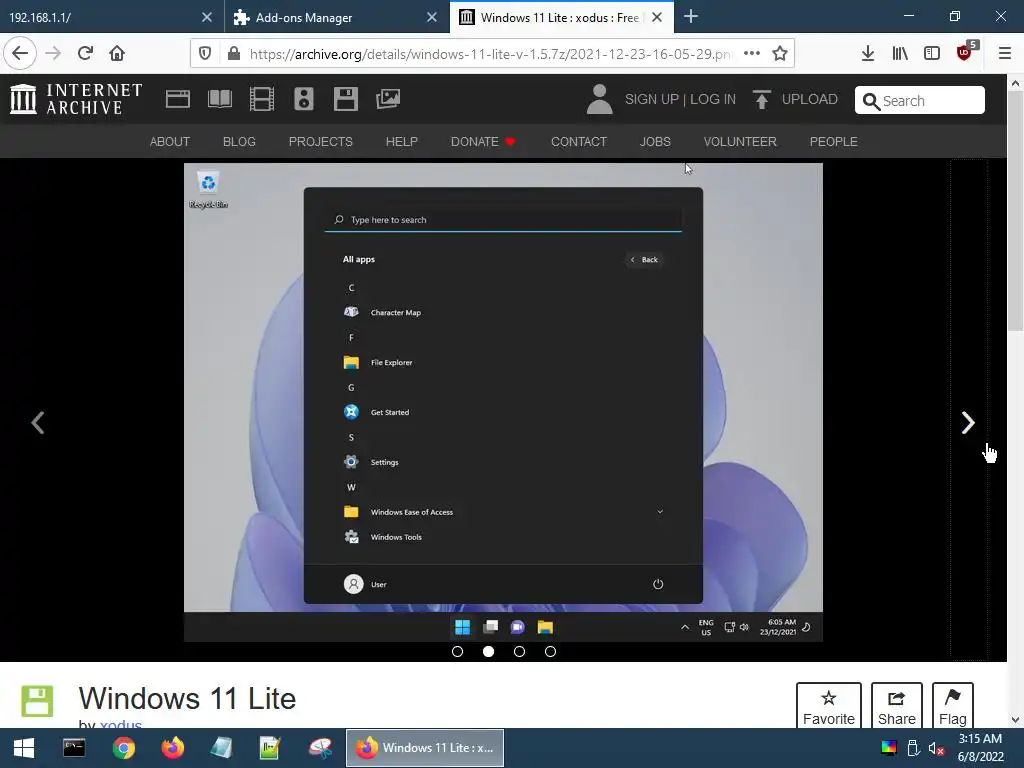
Task: Open Command Prompt from the taskbar
Action: [74, 748]
